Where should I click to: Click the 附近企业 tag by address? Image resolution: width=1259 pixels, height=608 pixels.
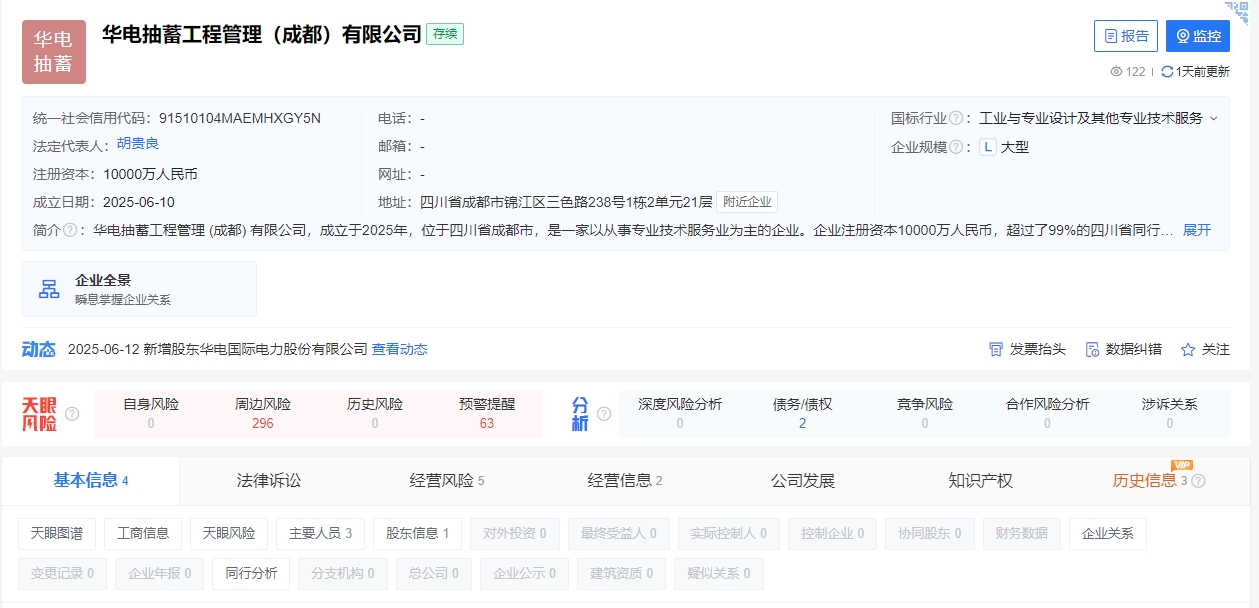747,202
